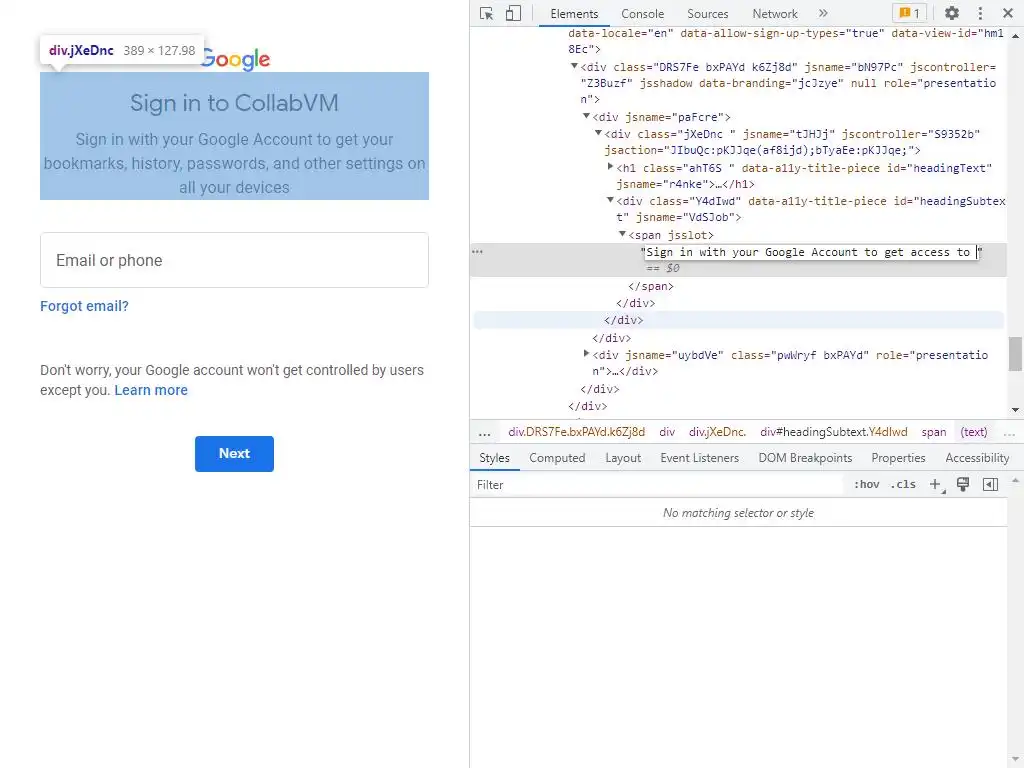The image size is (1024, 768).
Task: Click the Styles pane bottom scroll arrow
Action: click(x=1015, y=760)
